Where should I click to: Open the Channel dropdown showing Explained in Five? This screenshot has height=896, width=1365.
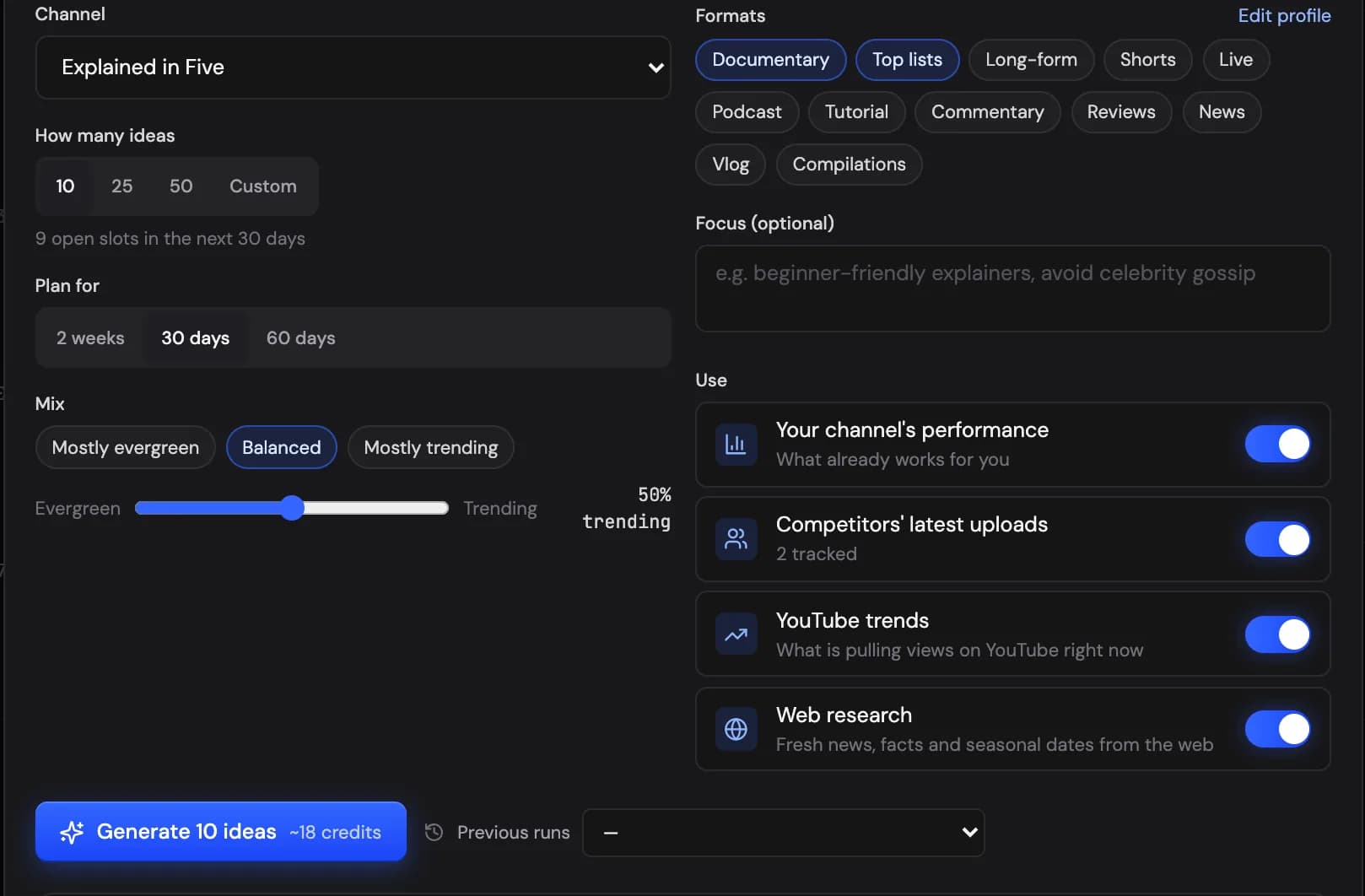[353, 67]
